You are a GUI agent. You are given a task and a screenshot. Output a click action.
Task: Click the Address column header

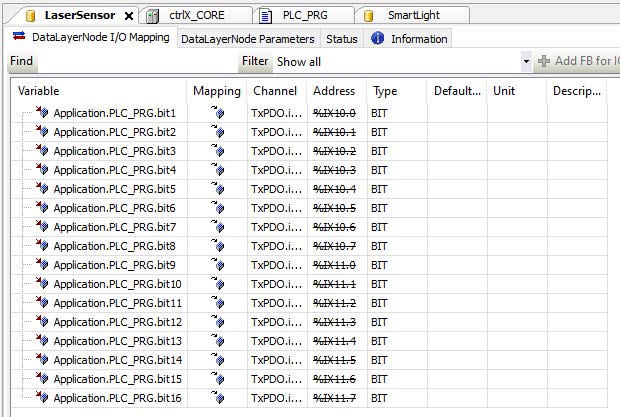(334, 91)
